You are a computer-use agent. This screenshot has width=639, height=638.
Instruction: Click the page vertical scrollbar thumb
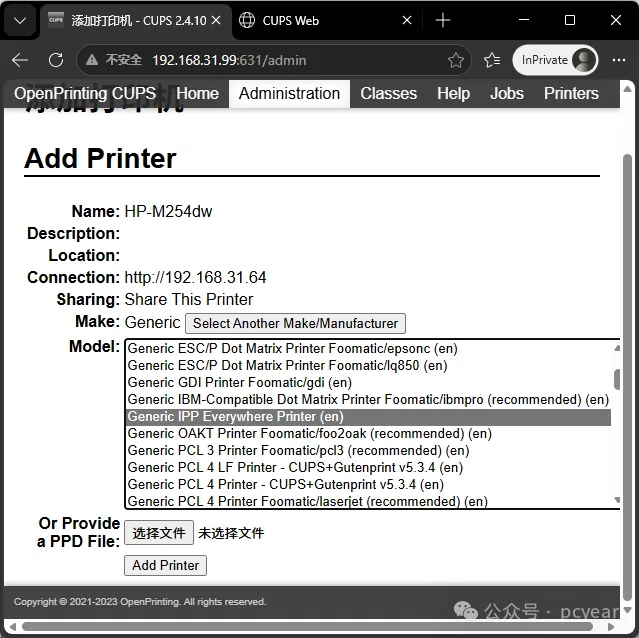[628, 378]
